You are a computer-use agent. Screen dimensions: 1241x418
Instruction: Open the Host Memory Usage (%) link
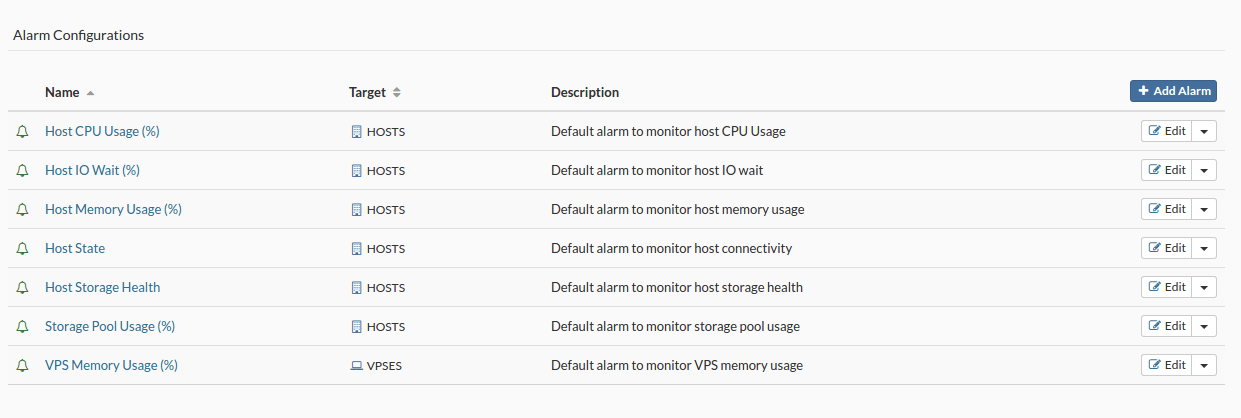point(113,209)
